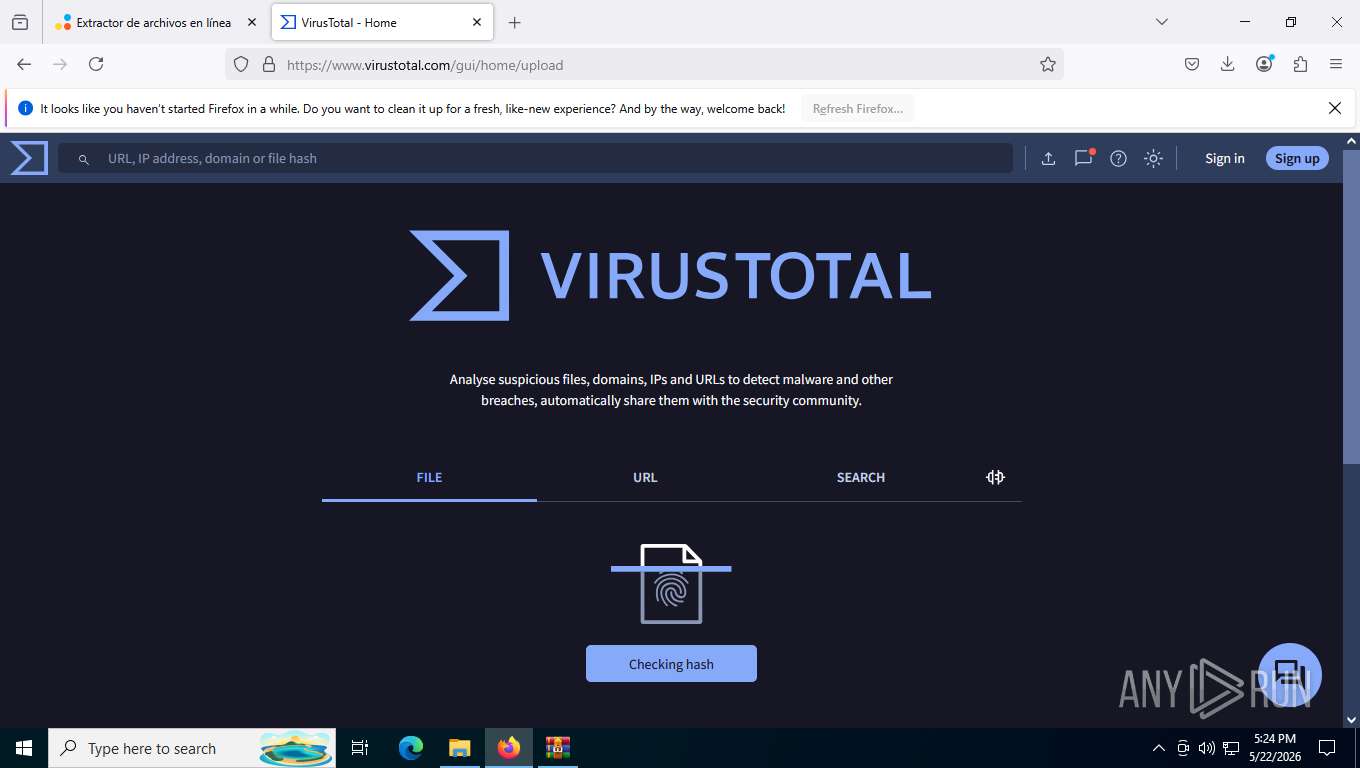
Task: Open the network tray icon
Action: pos(1231,748)
